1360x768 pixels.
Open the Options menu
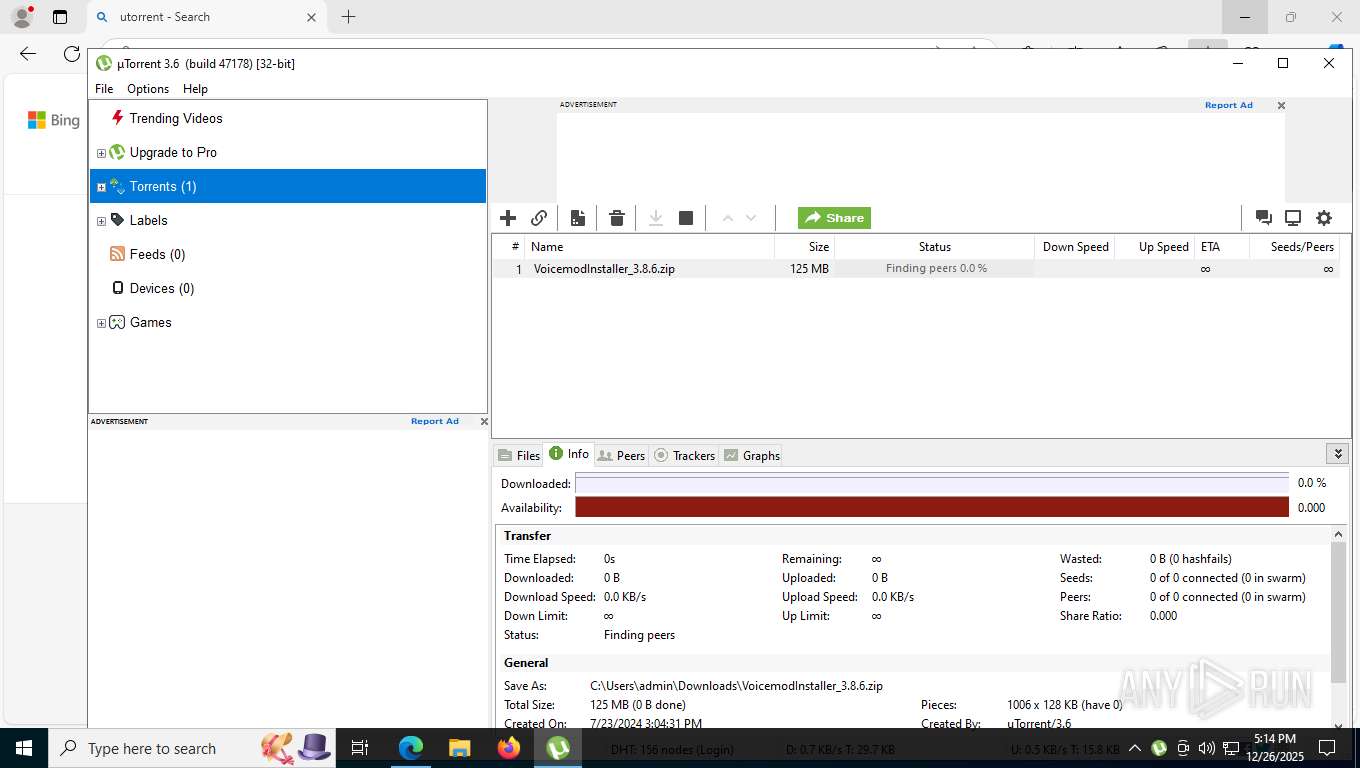click(148, 89)
